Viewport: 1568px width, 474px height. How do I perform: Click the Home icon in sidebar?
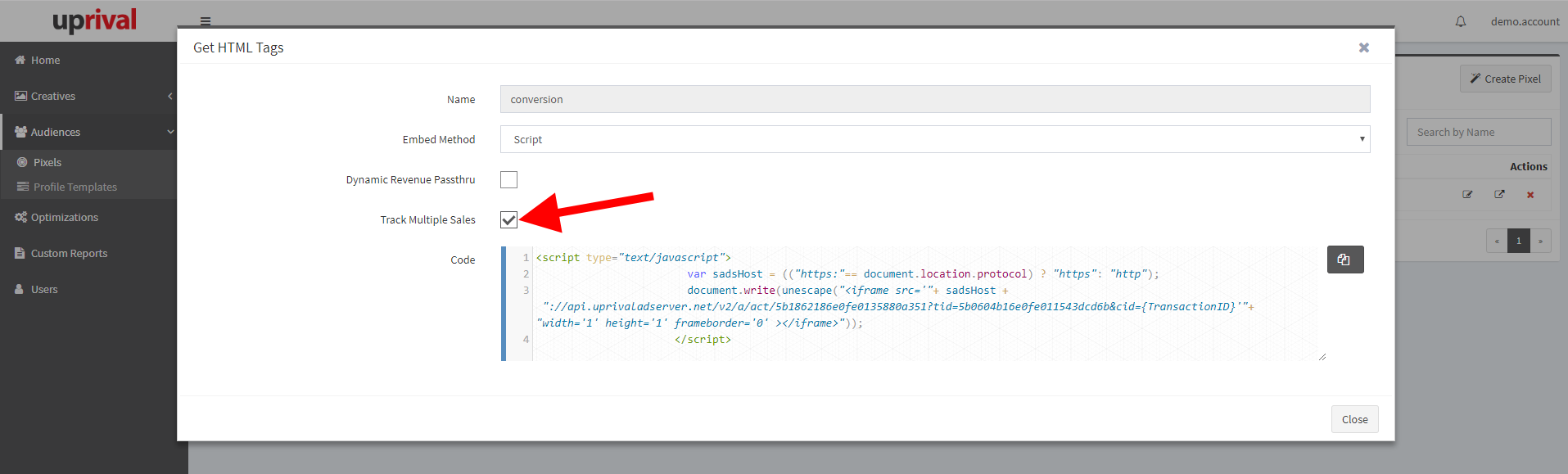click(20, 60)
